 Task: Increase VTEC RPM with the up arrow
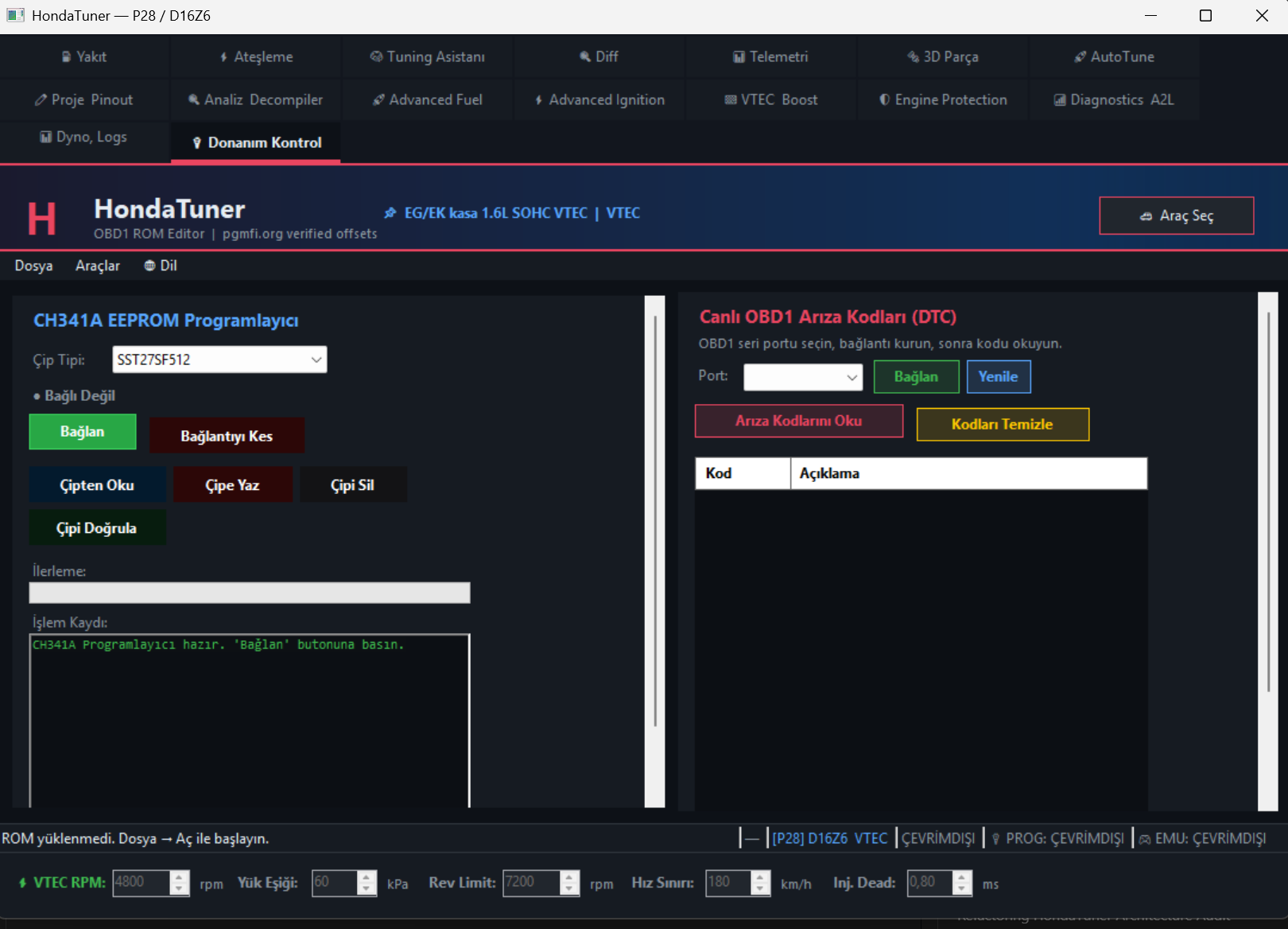click(180, 877)
